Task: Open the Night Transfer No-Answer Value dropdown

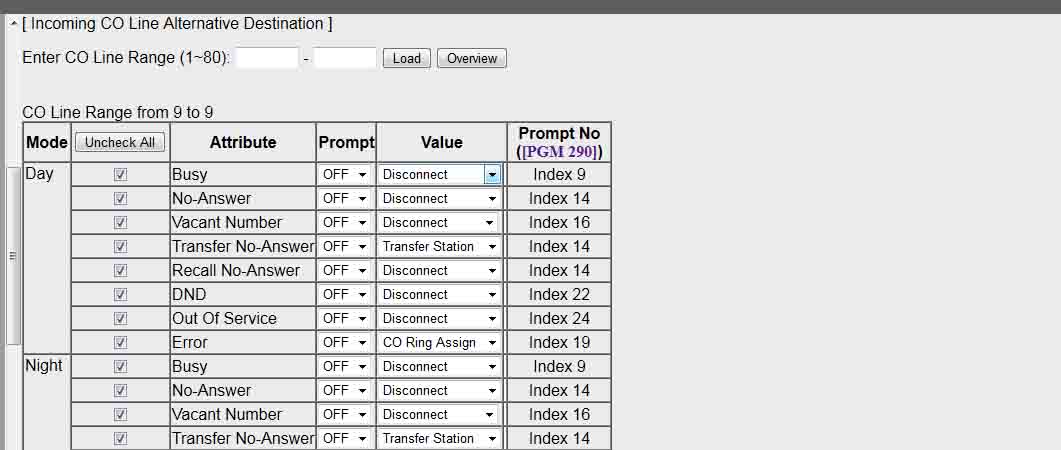Action: 440,438
